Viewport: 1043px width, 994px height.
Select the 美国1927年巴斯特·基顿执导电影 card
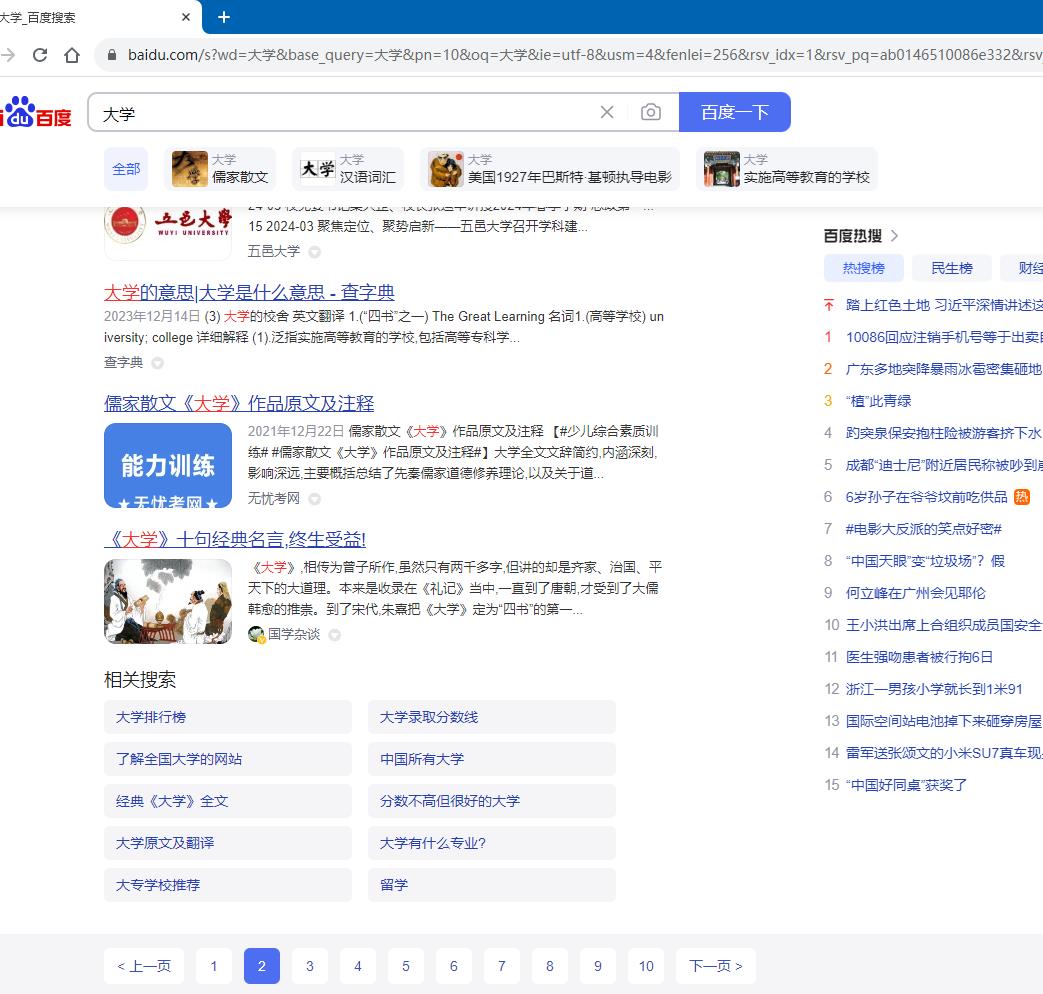tap(550, 169)
